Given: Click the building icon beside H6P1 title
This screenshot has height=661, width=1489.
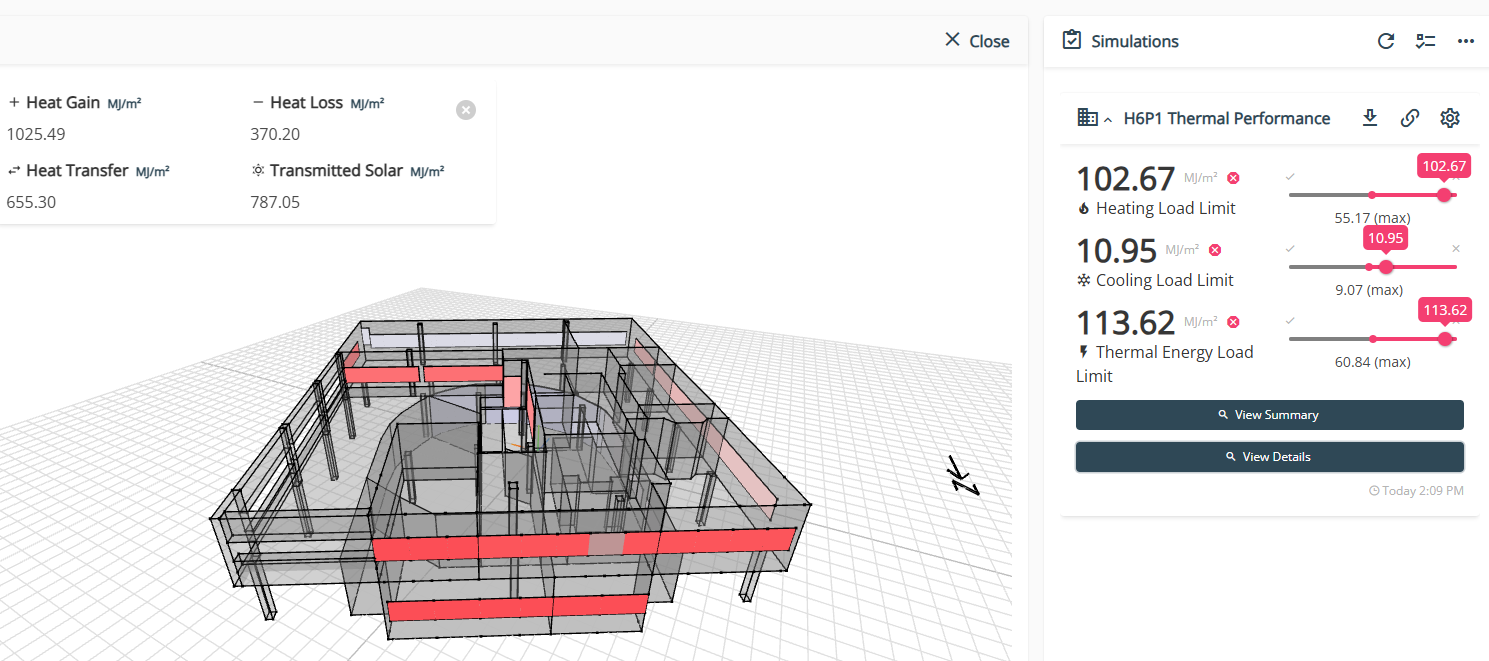Looking at the screenshot, I should (1087, 118).
